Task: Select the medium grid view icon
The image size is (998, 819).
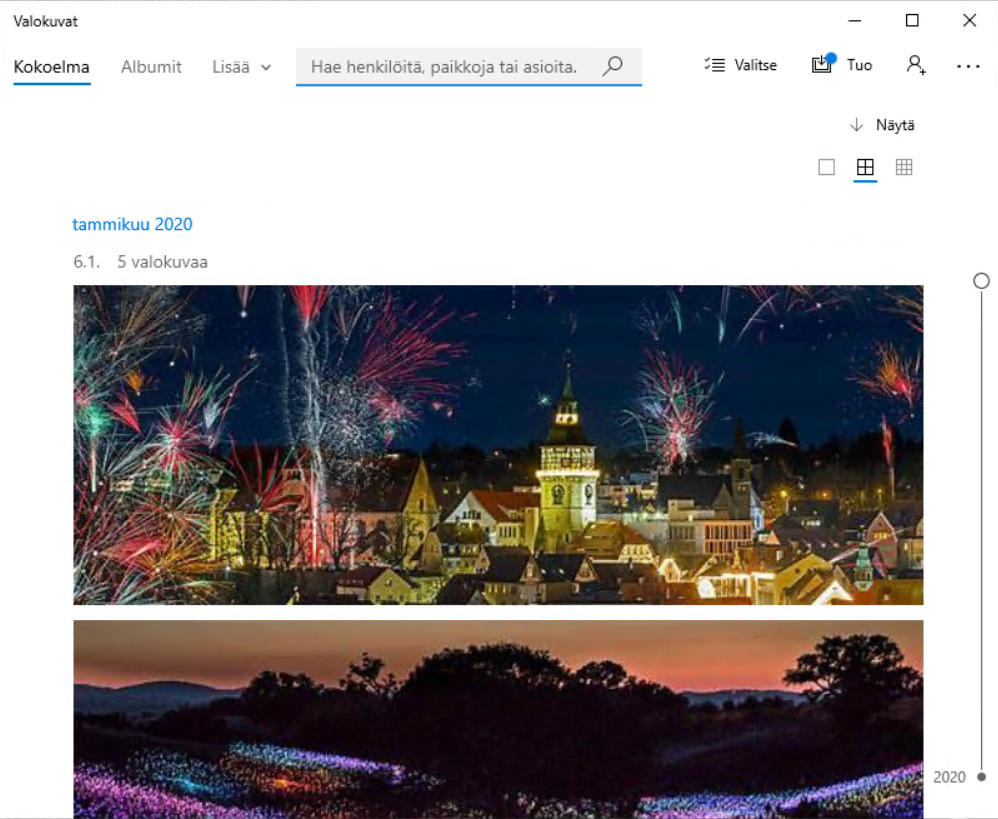Action: 865,167
